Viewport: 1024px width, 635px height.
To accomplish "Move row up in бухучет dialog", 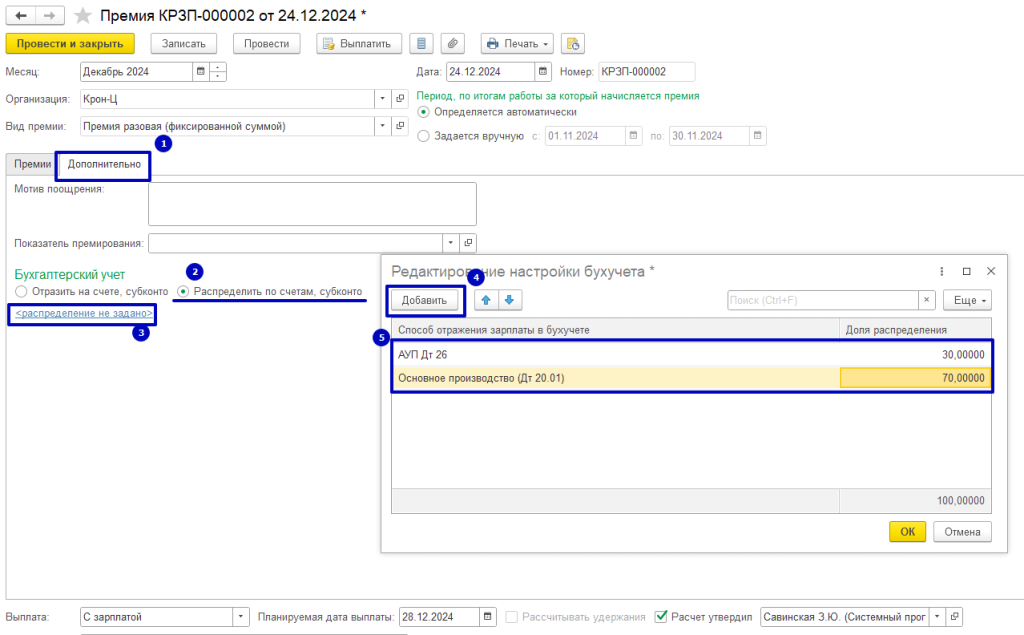I will pos(486,300).
